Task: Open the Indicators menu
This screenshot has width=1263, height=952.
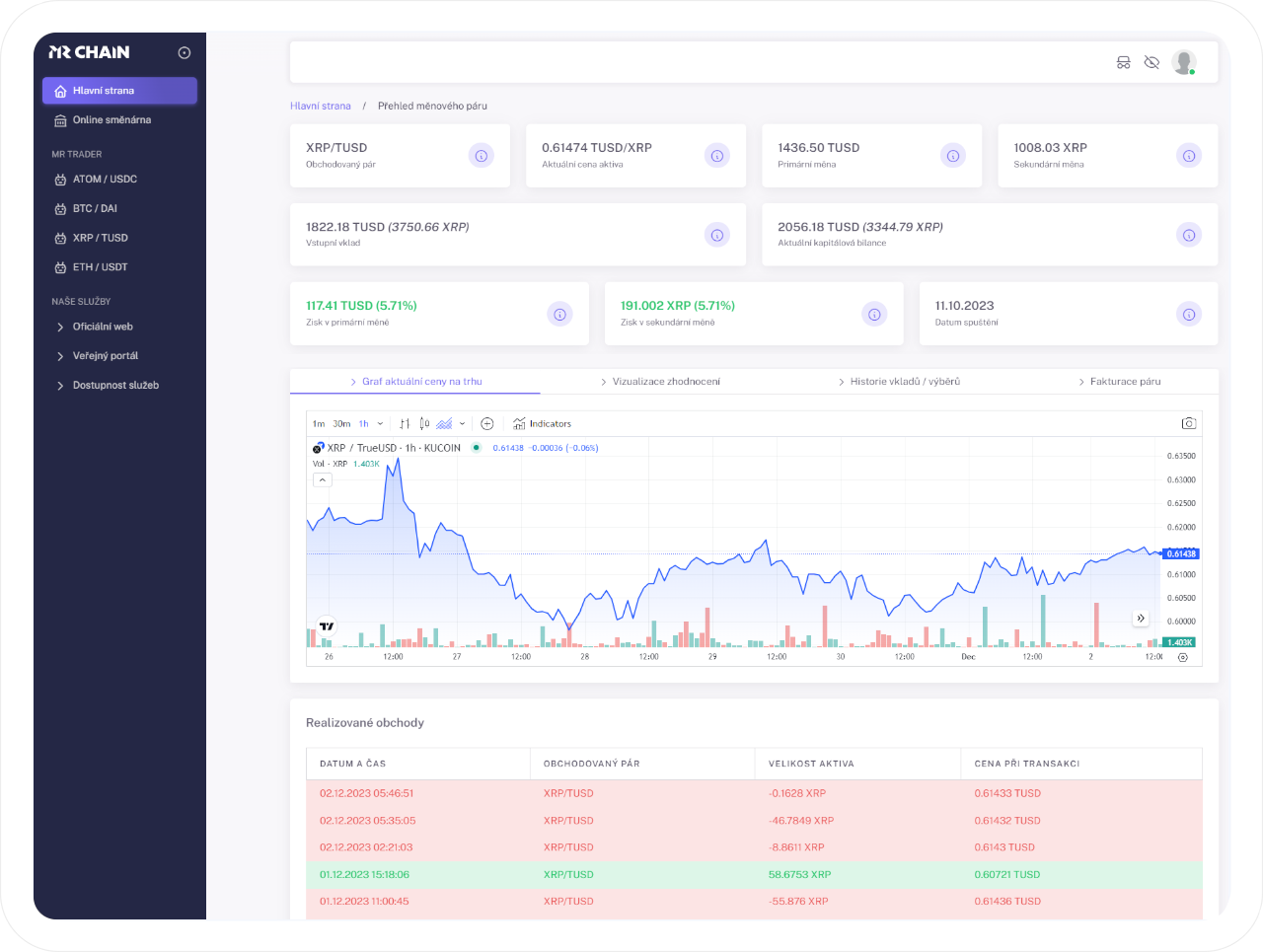Action: [x=543, y=424]
